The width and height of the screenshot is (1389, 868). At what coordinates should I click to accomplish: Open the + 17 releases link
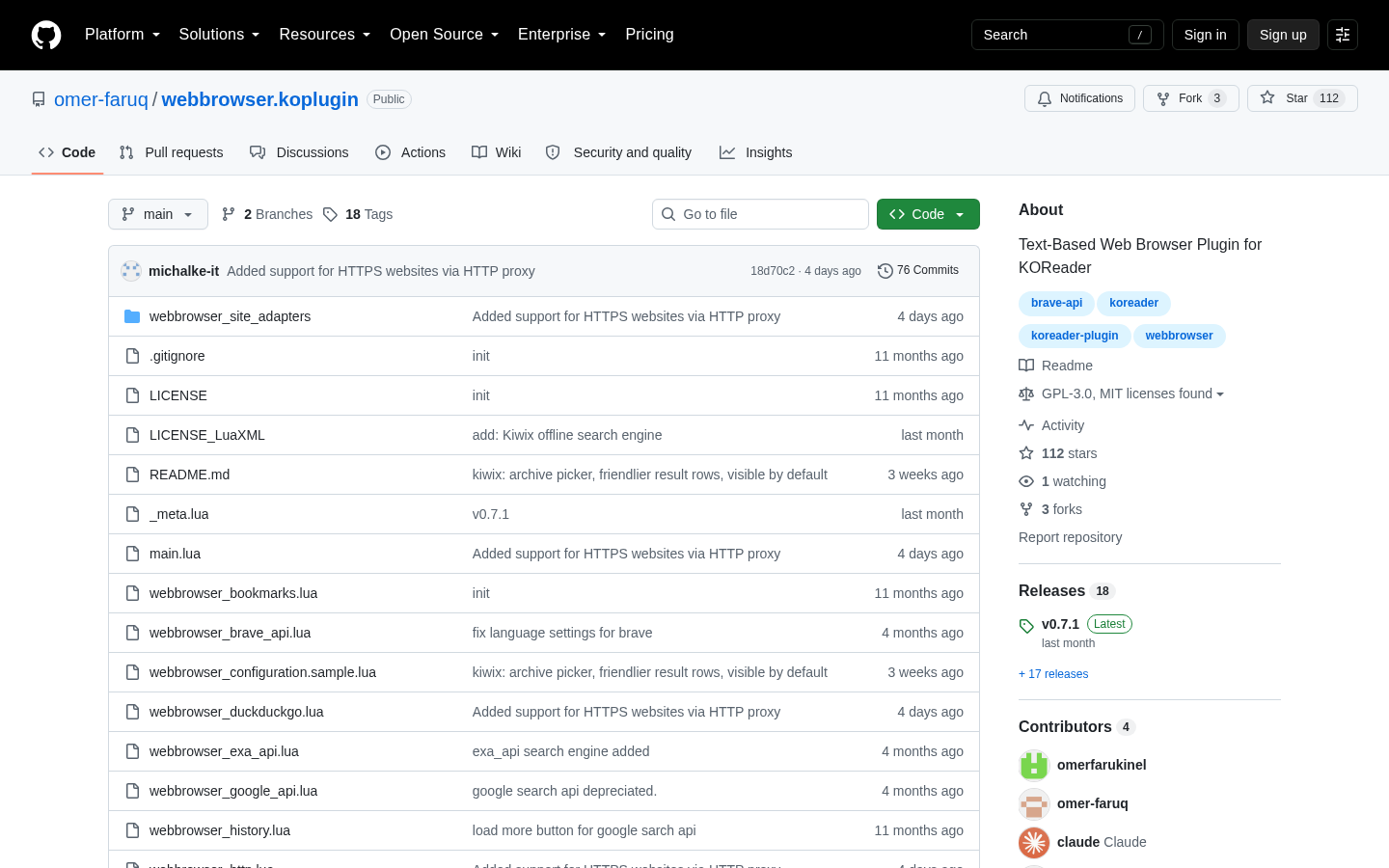point(1053,674)
